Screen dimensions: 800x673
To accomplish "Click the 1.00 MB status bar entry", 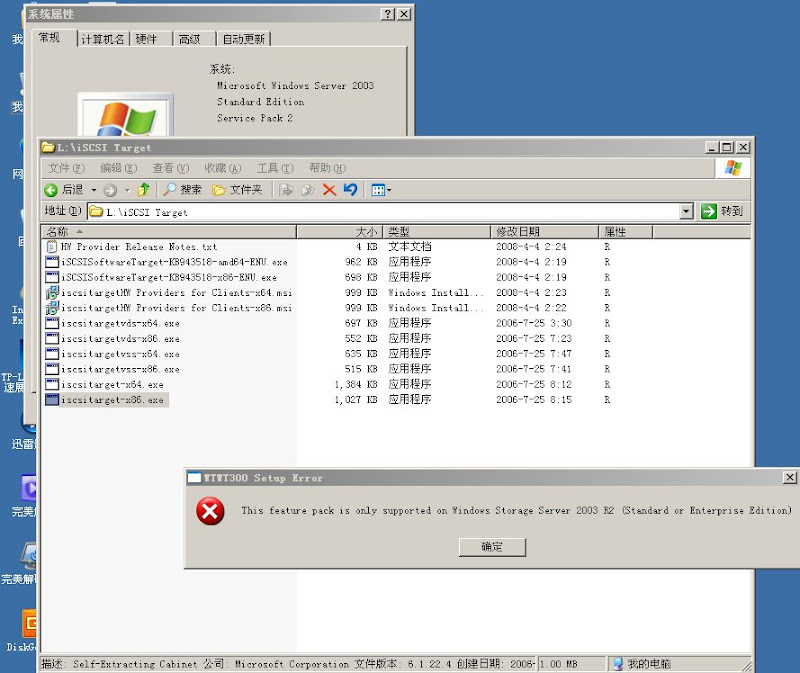I will (559, 664).
